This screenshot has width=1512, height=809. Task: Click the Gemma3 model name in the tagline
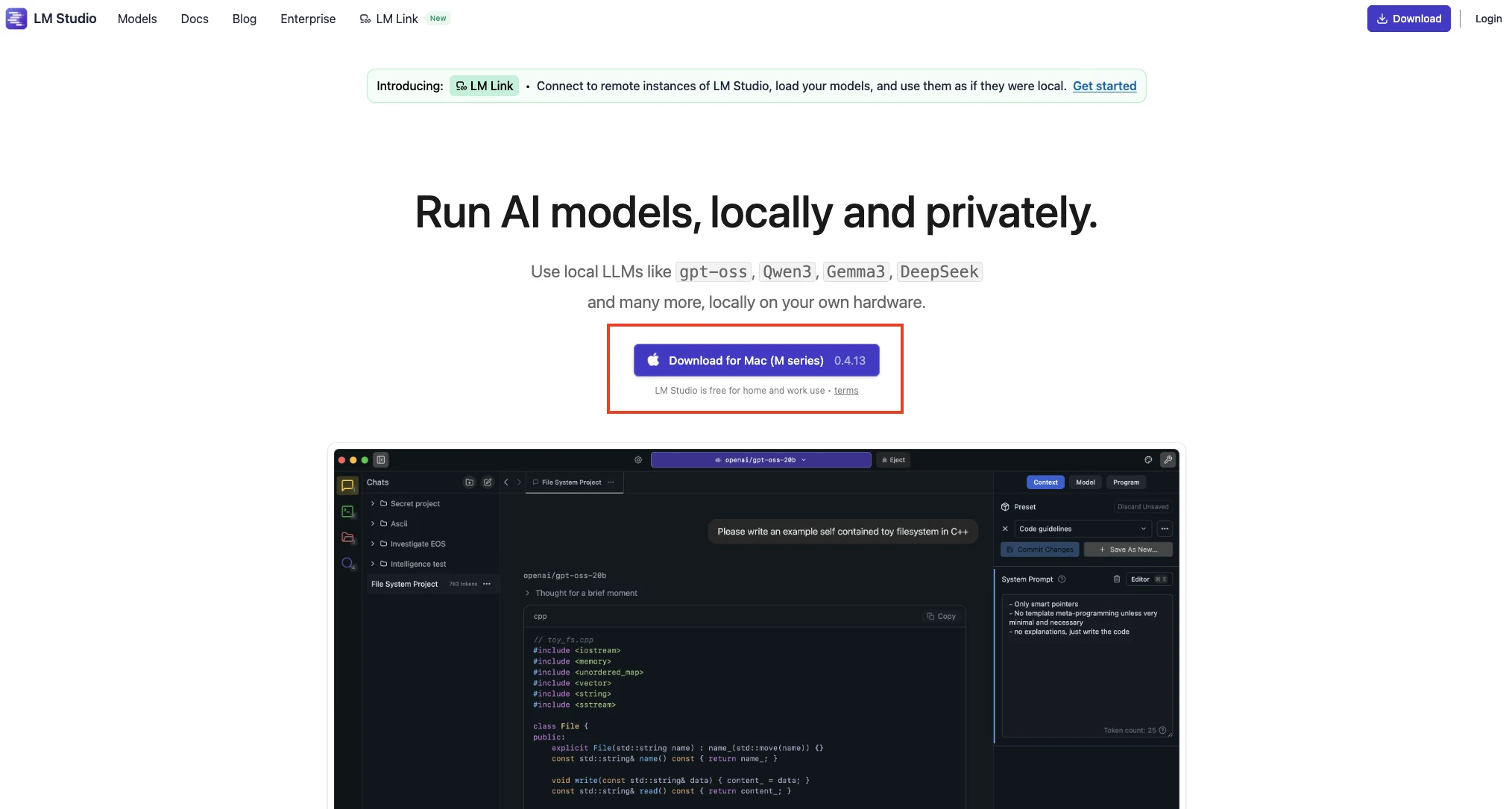[x=855, y=272]
